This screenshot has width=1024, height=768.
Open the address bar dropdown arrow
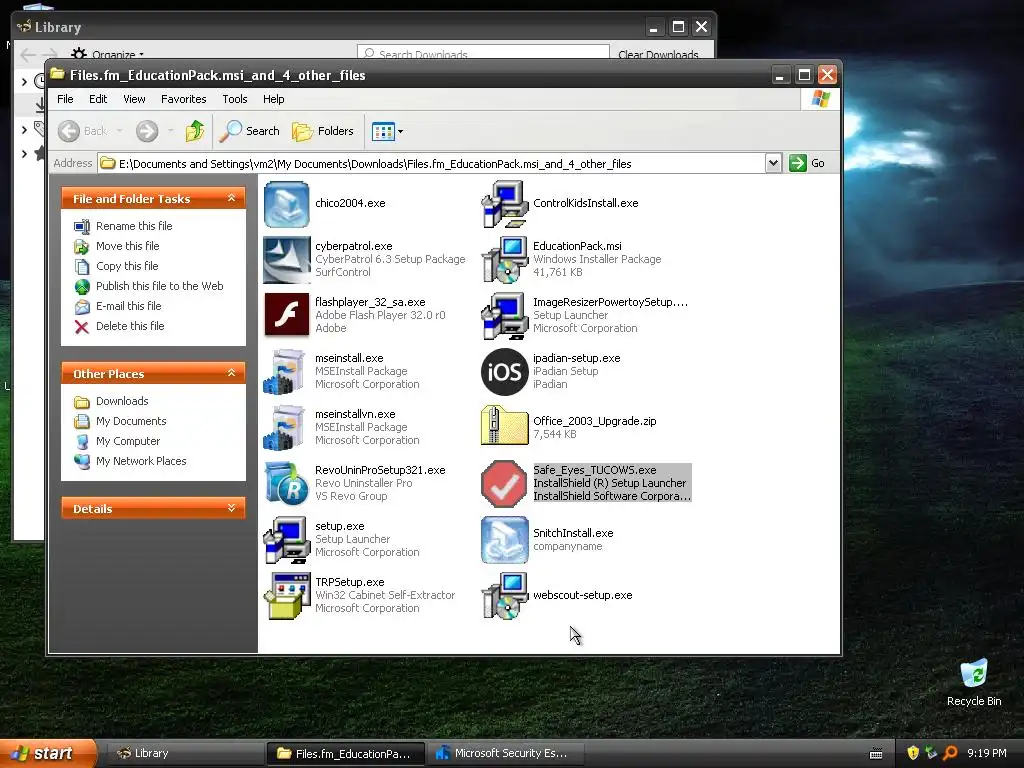(x=773, y=163)
